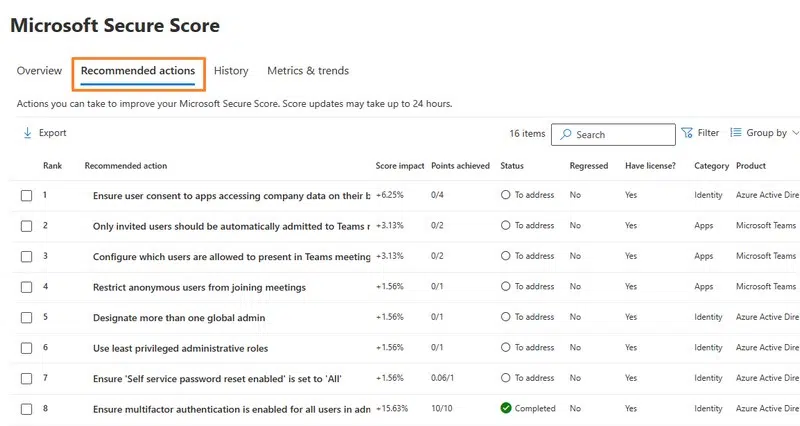This screenshot has width=800, height=426.
Task: Sort by the Score impact column header
Action: (400, 166)
